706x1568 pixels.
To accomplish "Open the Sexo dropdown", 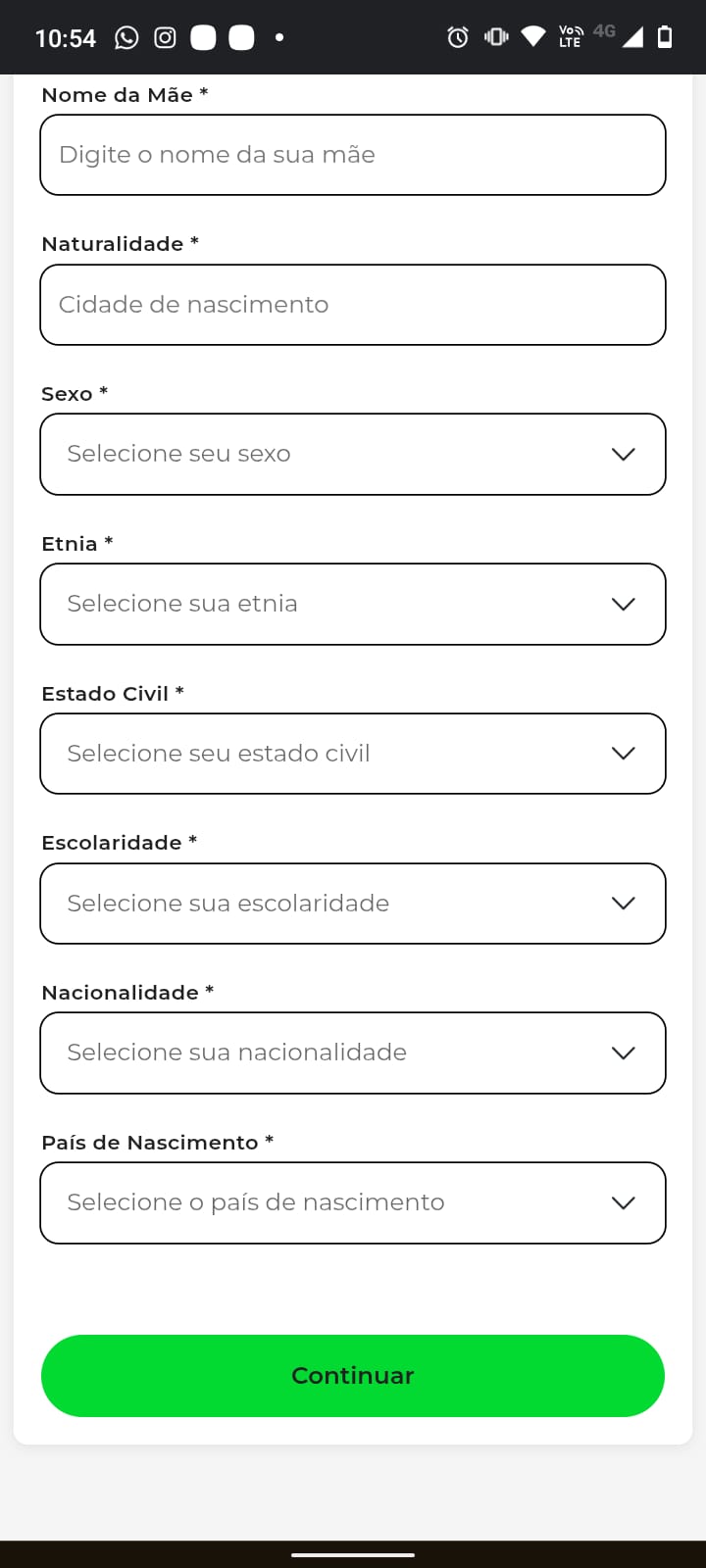I will pyautogui.click(x=353, y=455).
